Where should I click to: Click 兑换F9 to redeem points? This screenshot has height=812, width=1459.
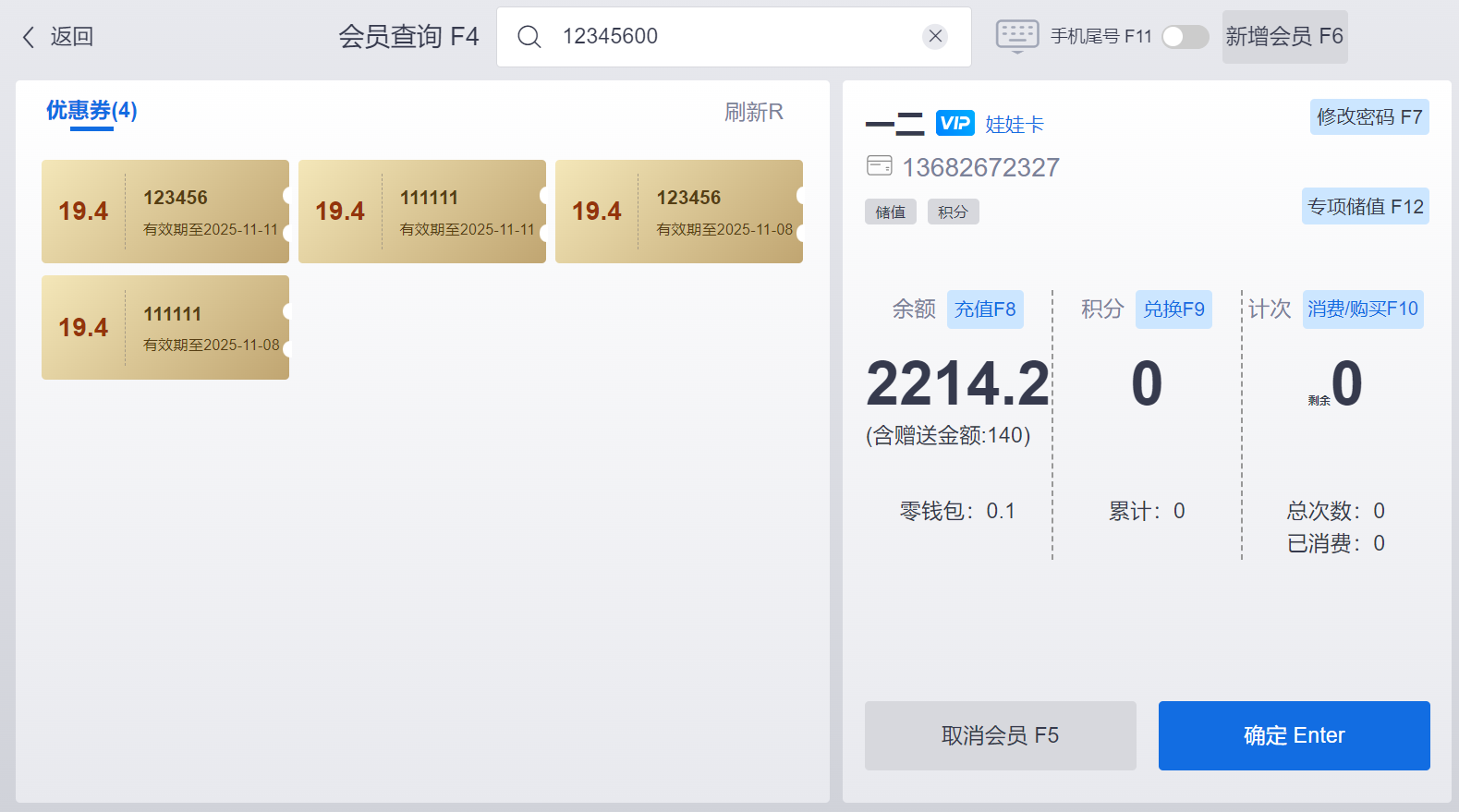[x=1173, y=309]
